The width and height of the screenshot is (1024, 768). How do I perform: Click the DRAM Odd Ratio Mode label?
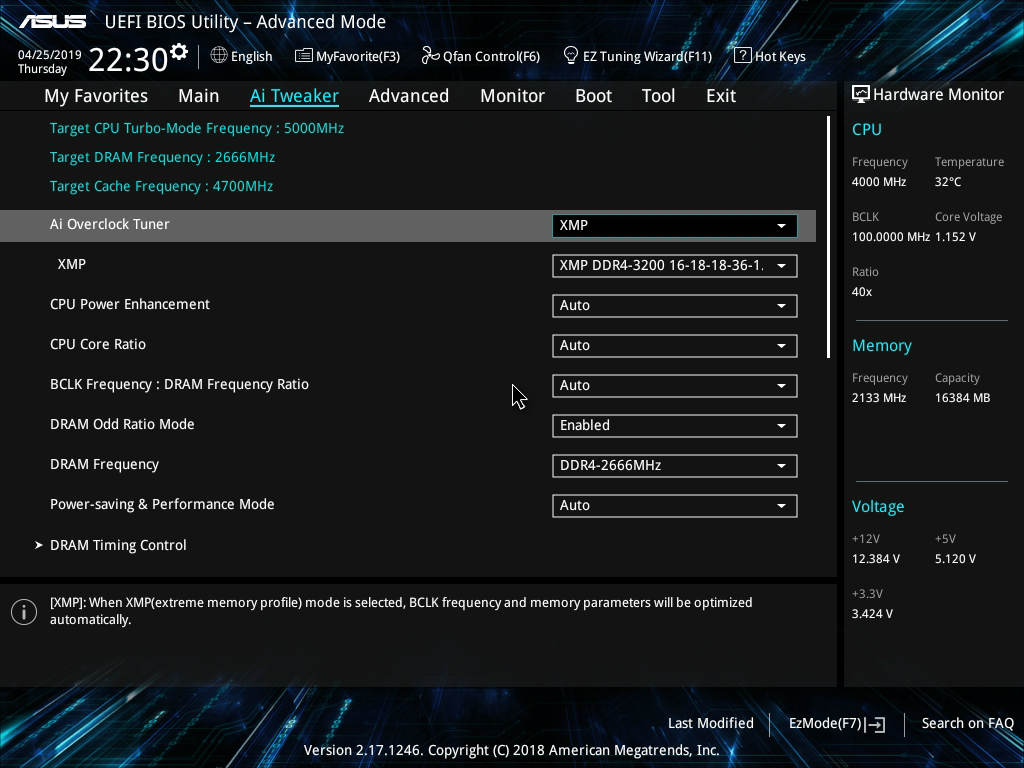pos(122,424)
